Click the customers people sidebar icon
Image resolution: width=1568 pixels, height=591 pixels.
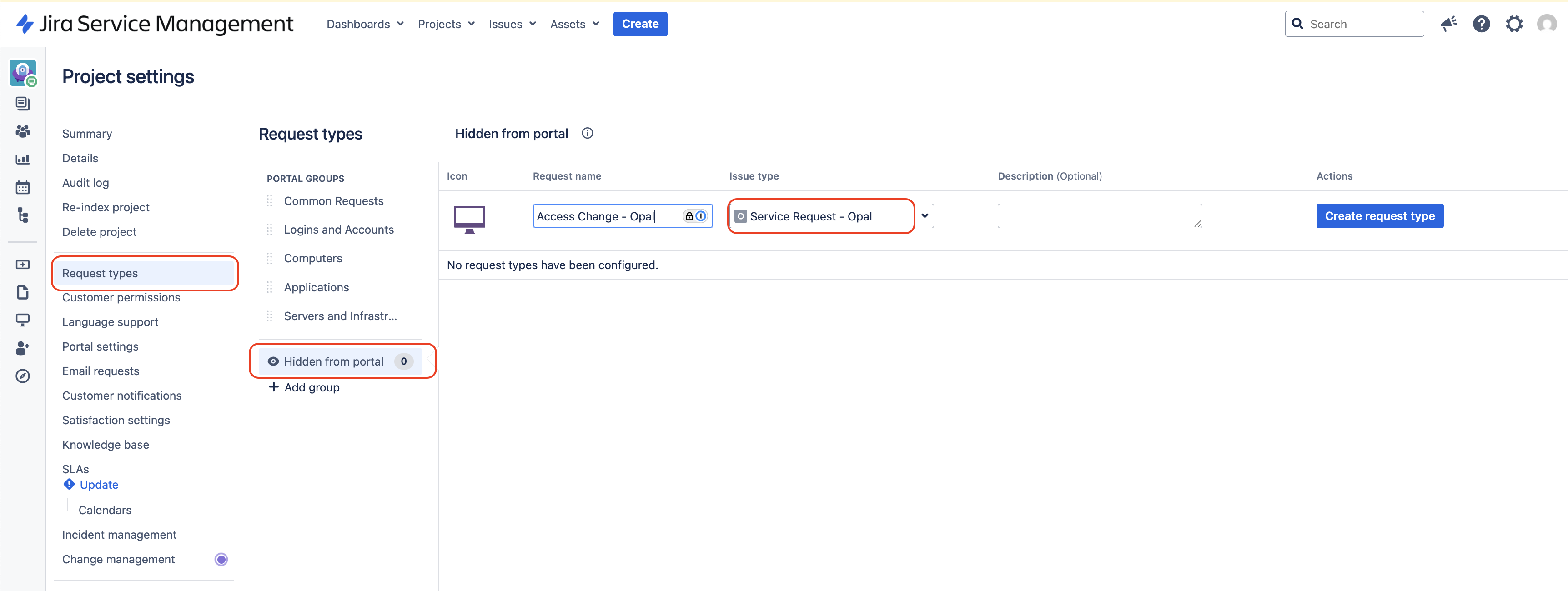[23, 131]
